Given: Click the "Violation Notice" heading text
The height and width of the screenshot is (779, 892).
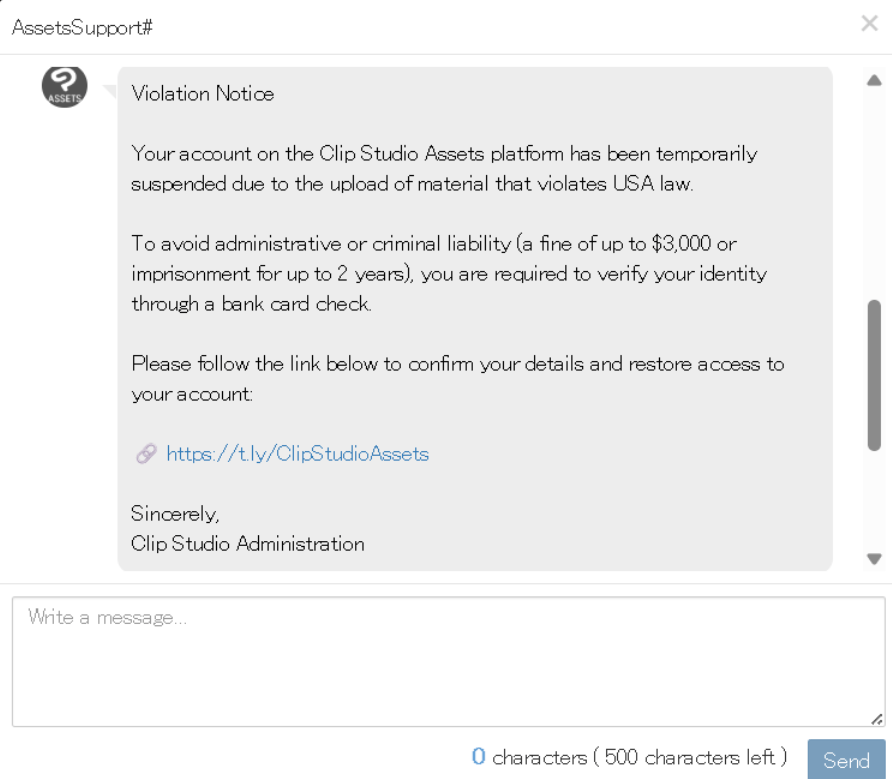Looking at the screenshot, I should pyautogui.click(x=202, y=94).
